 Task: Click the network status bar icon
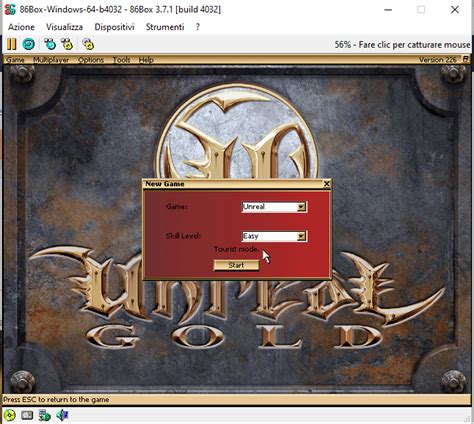click(44, 415)
